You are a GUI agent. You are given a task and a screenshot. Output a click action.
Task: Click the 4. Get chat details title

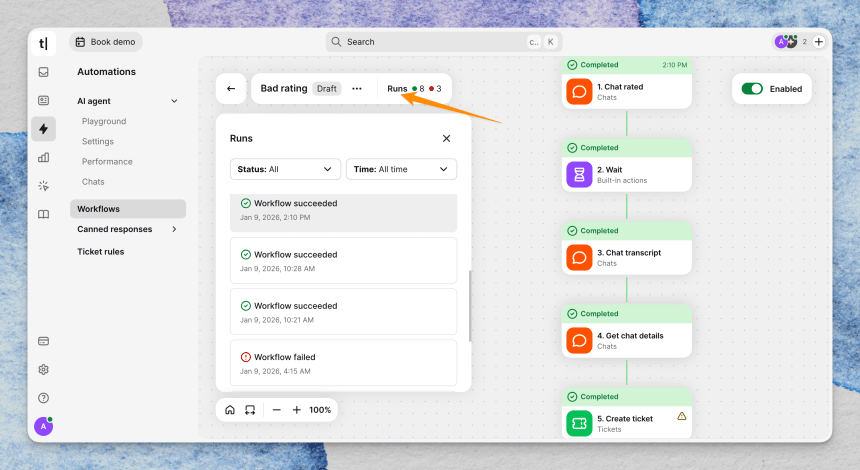[630, 336]
